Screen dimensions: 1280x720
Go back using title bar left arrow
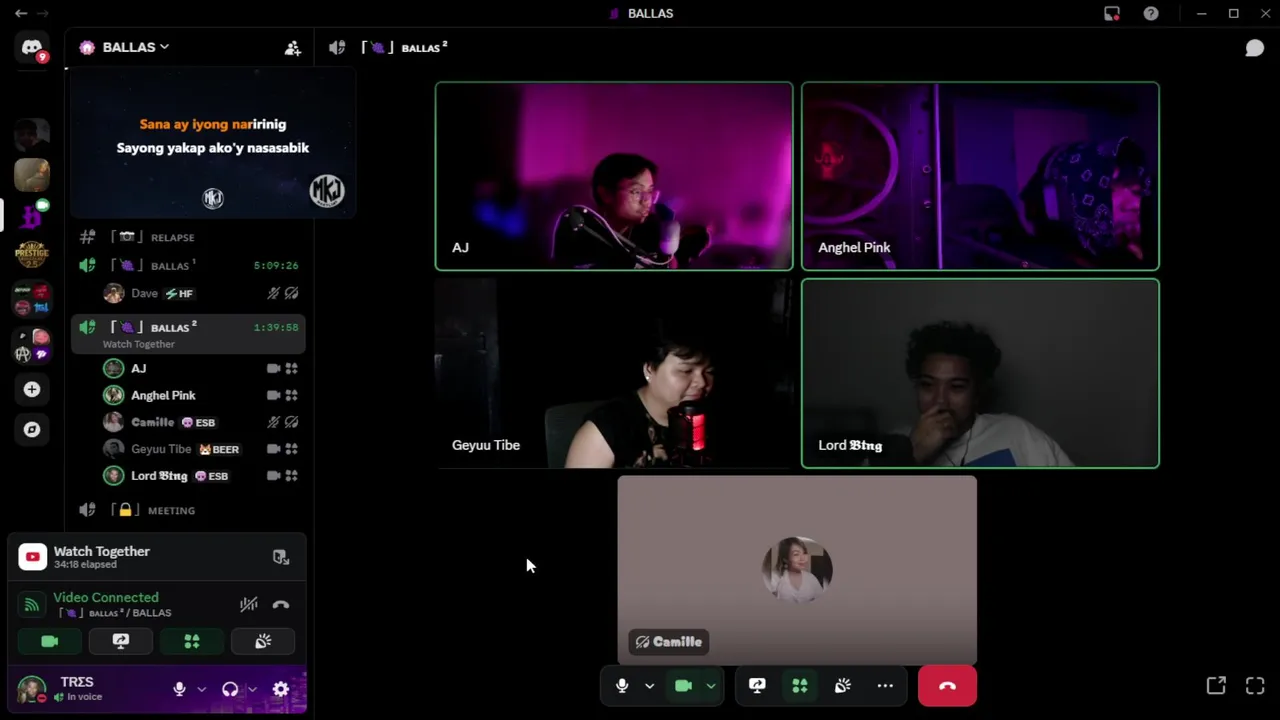(x=21, y=13)
